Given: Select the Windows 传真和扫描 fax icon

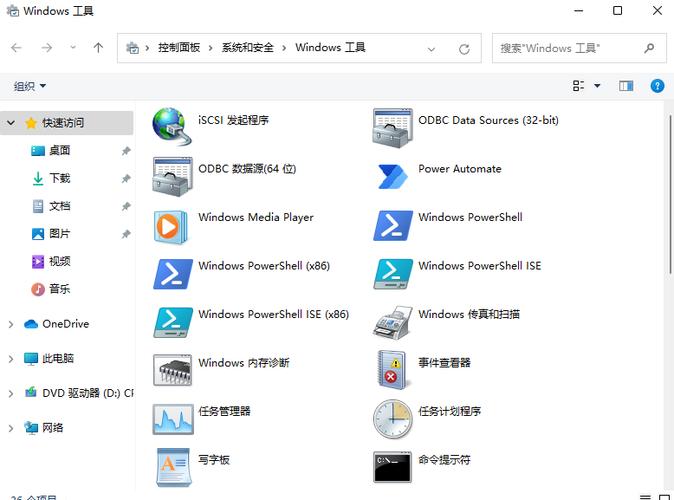Looking at the screenshot, I should [392, 322].
